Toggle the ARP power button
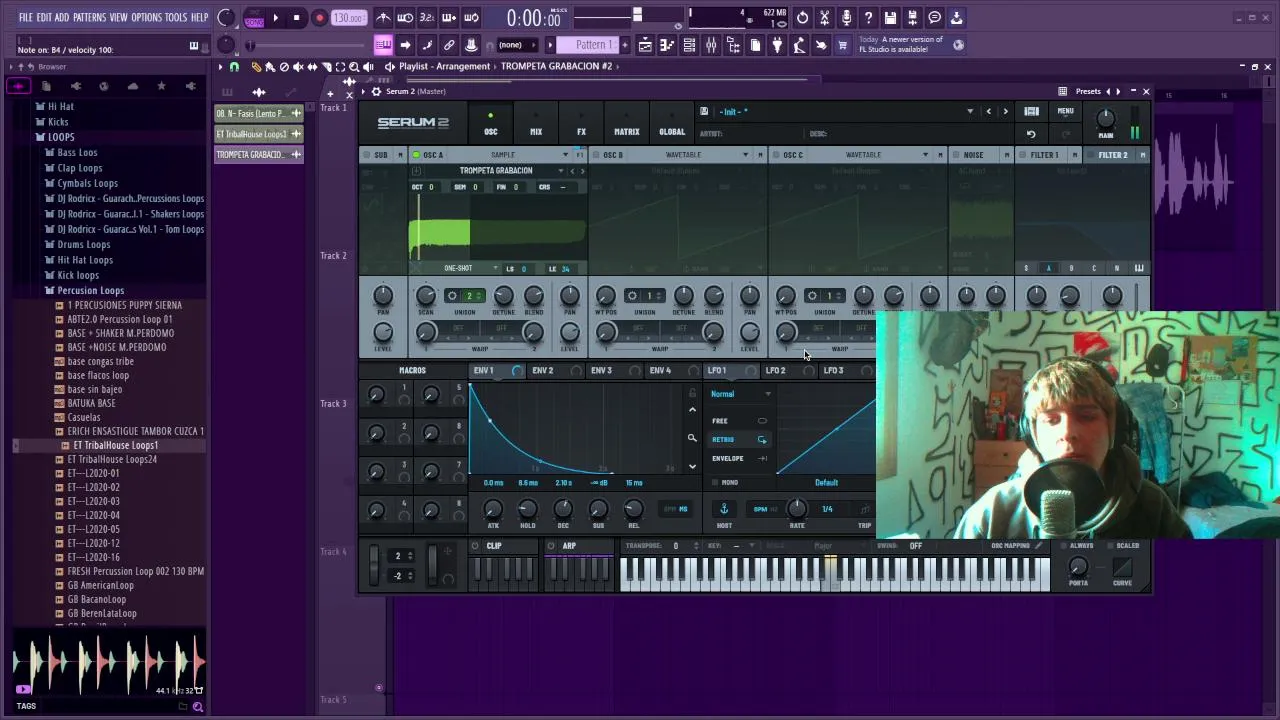 551,546
